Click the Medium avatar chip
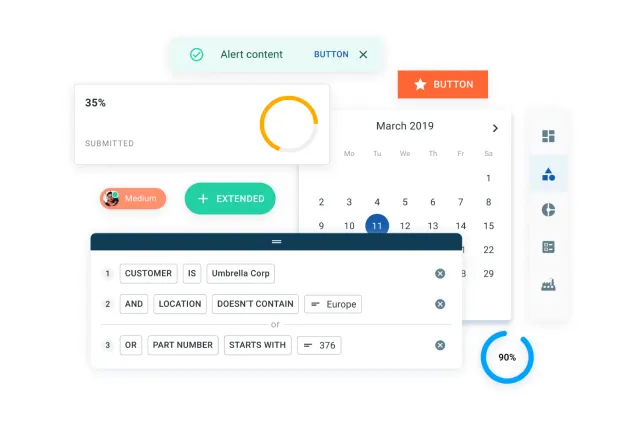 click(133, 198)
